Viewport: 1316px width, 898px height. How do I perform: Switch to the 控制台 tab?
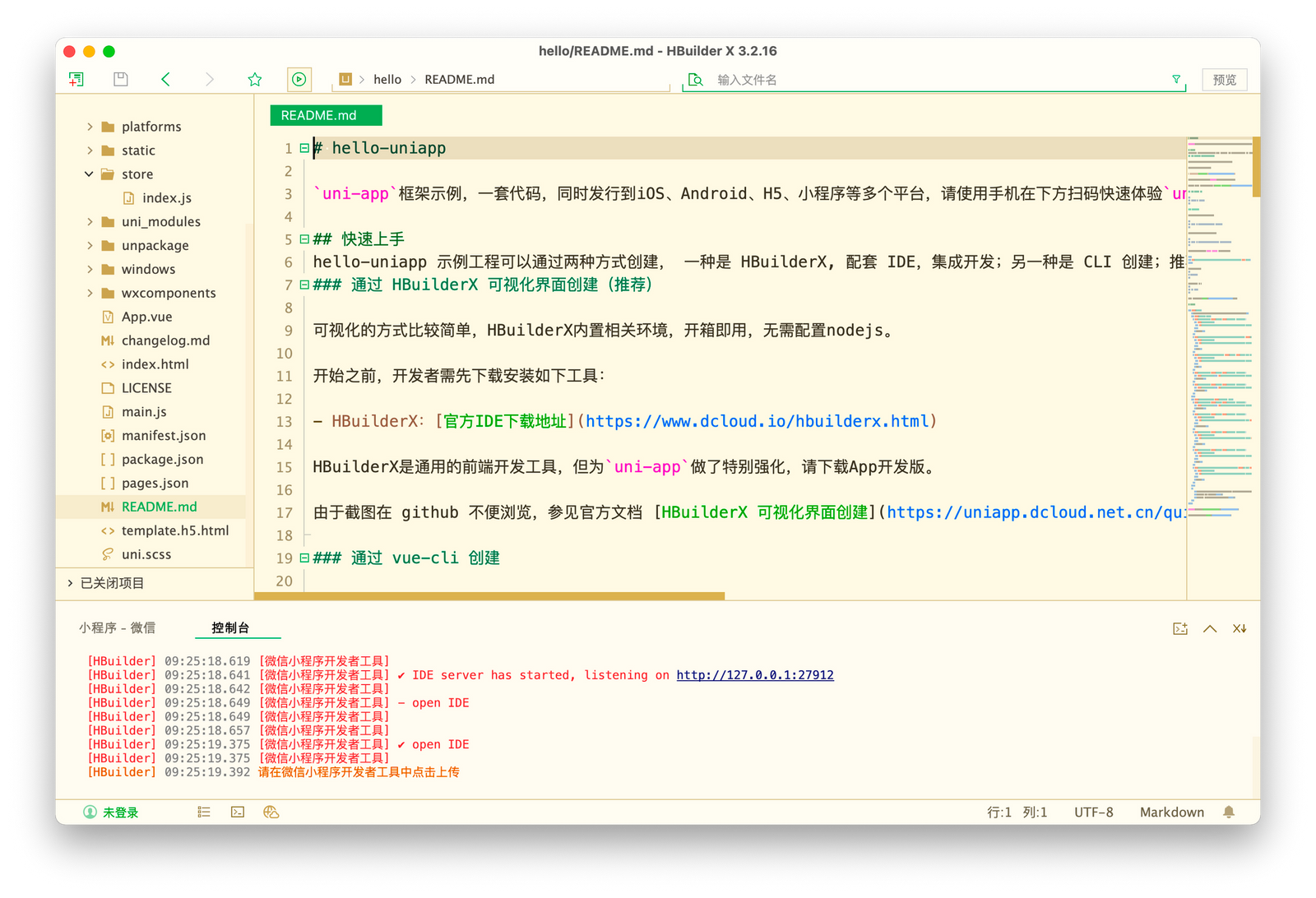[238, 627]
